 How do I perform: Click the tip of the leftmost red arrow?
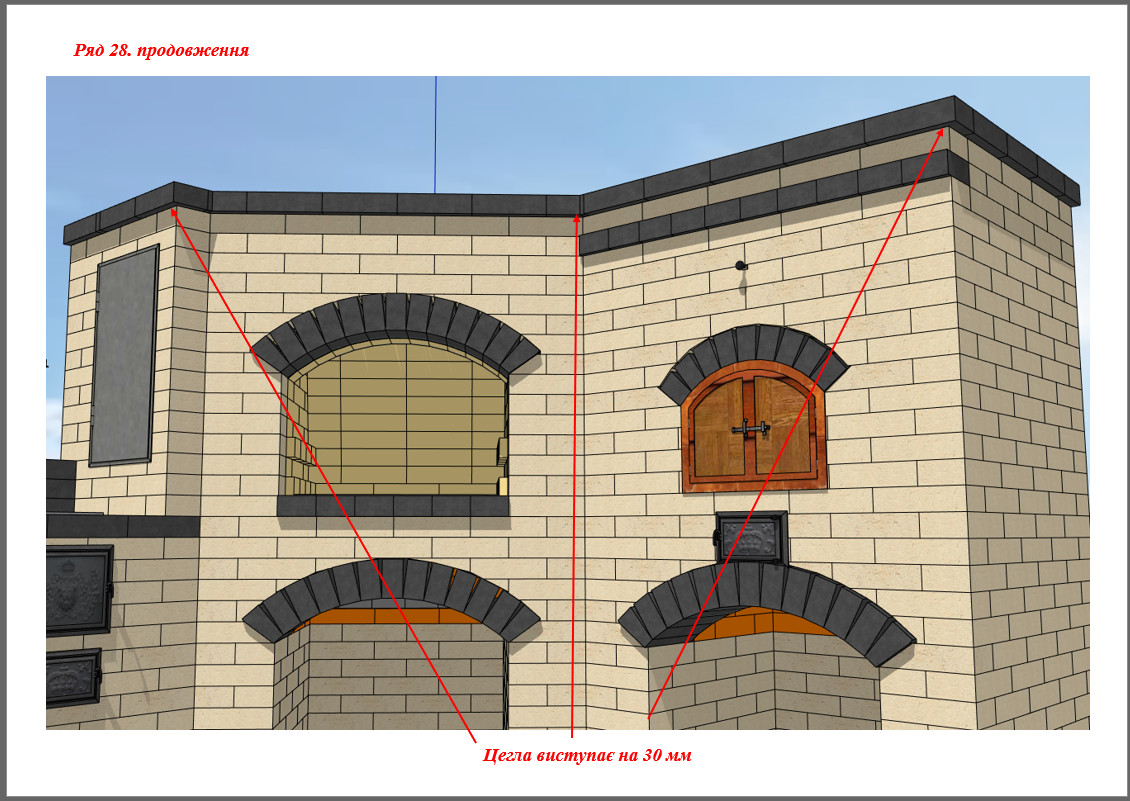tap(174, 208)
